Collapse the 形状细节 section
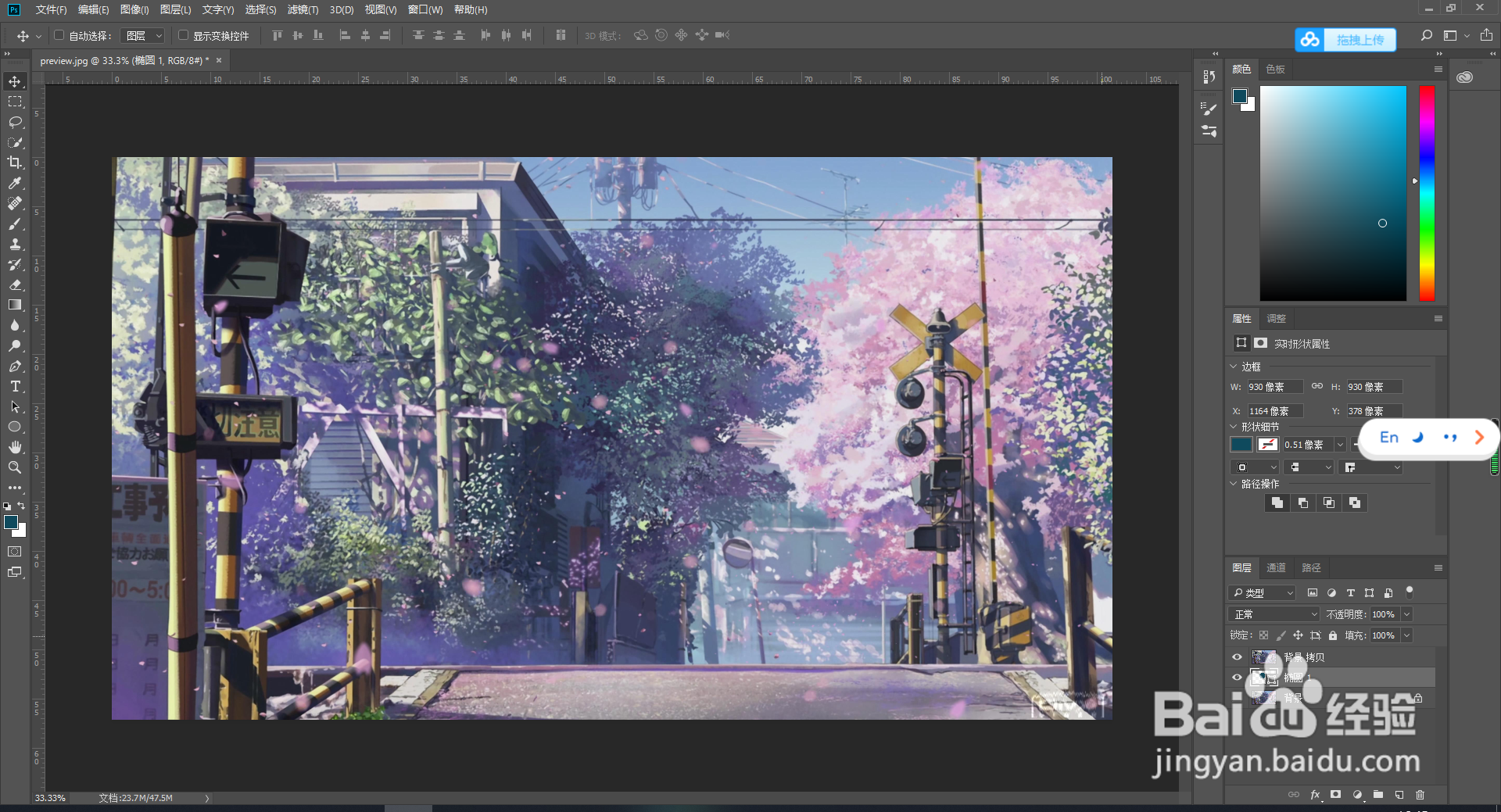The height and width of the screenshot is (812, 1501). click(1234, 427)
